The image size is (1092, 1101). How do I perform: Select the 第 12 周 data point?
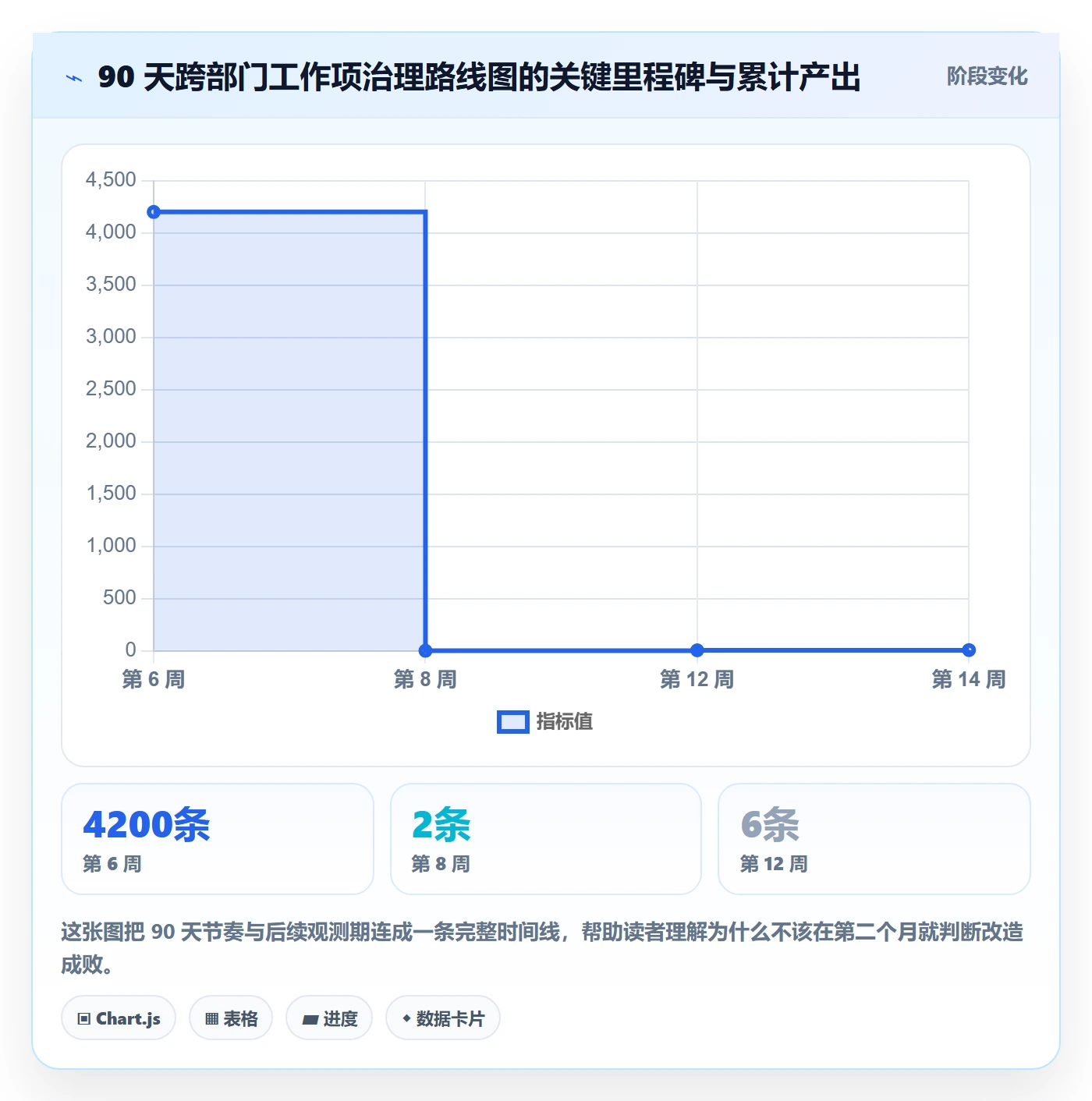(x=697, y=650)
